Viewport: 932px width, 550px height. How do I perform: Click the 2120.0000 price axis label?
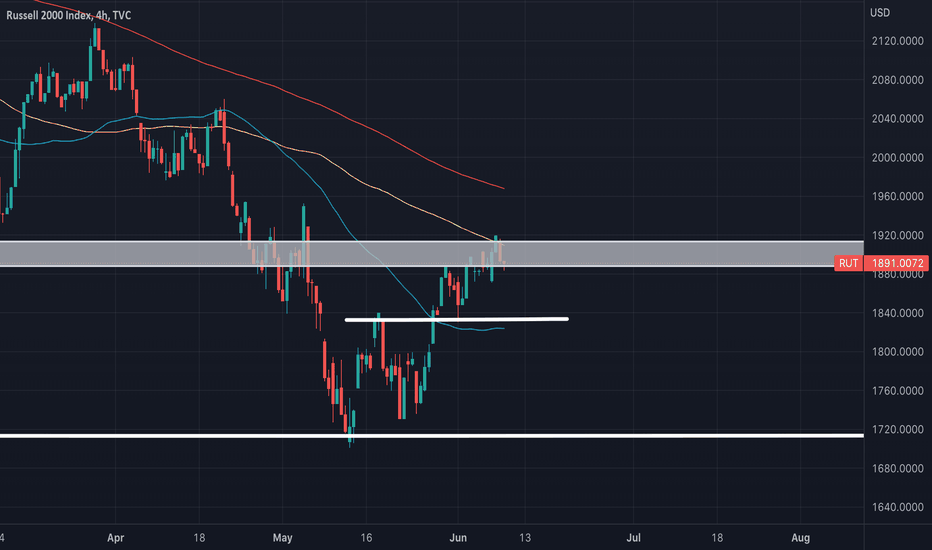coord(898,41)
